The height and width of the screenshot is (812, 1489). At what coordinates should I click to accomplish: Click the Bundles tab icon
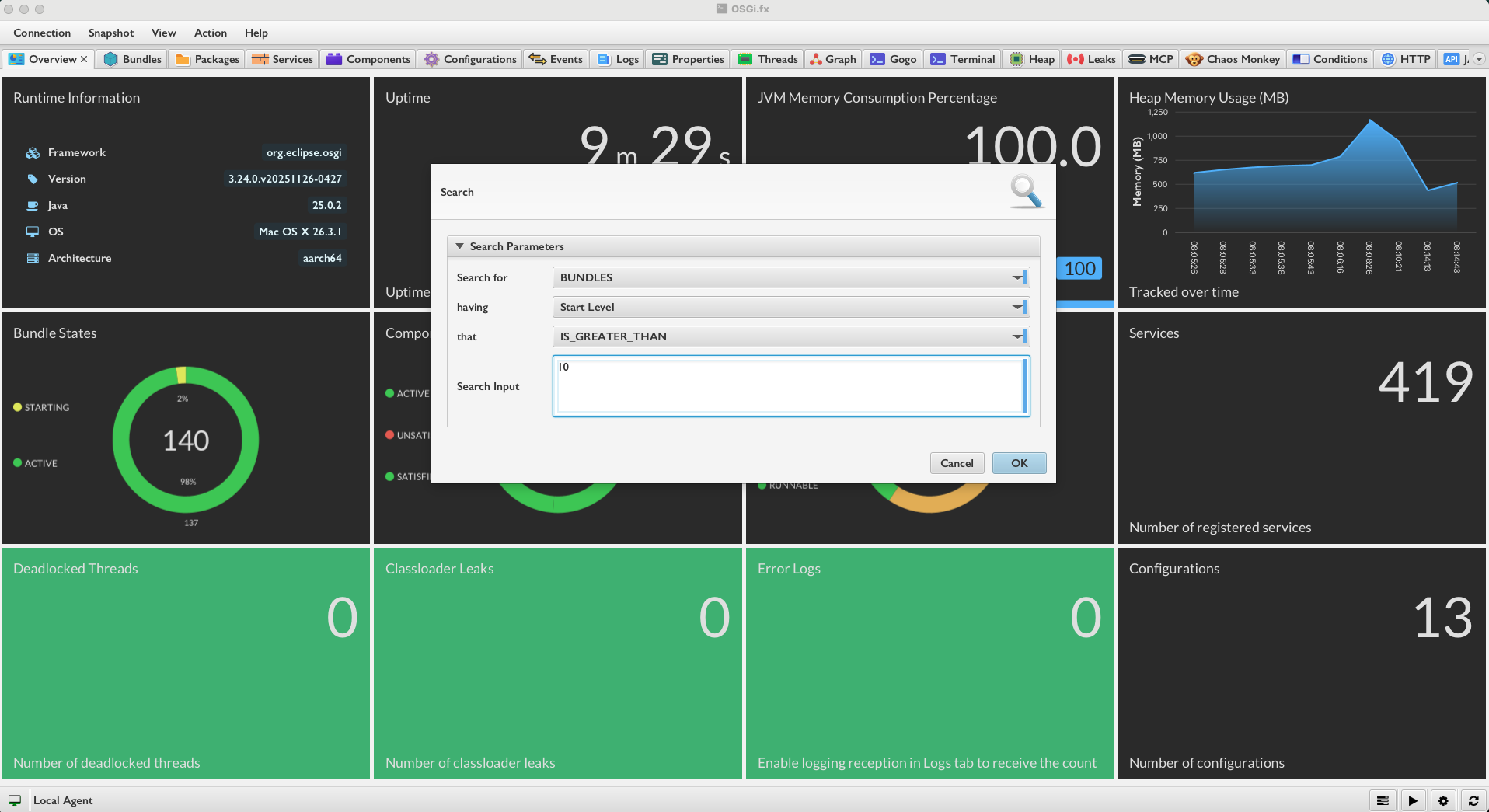tap(110, 59)
